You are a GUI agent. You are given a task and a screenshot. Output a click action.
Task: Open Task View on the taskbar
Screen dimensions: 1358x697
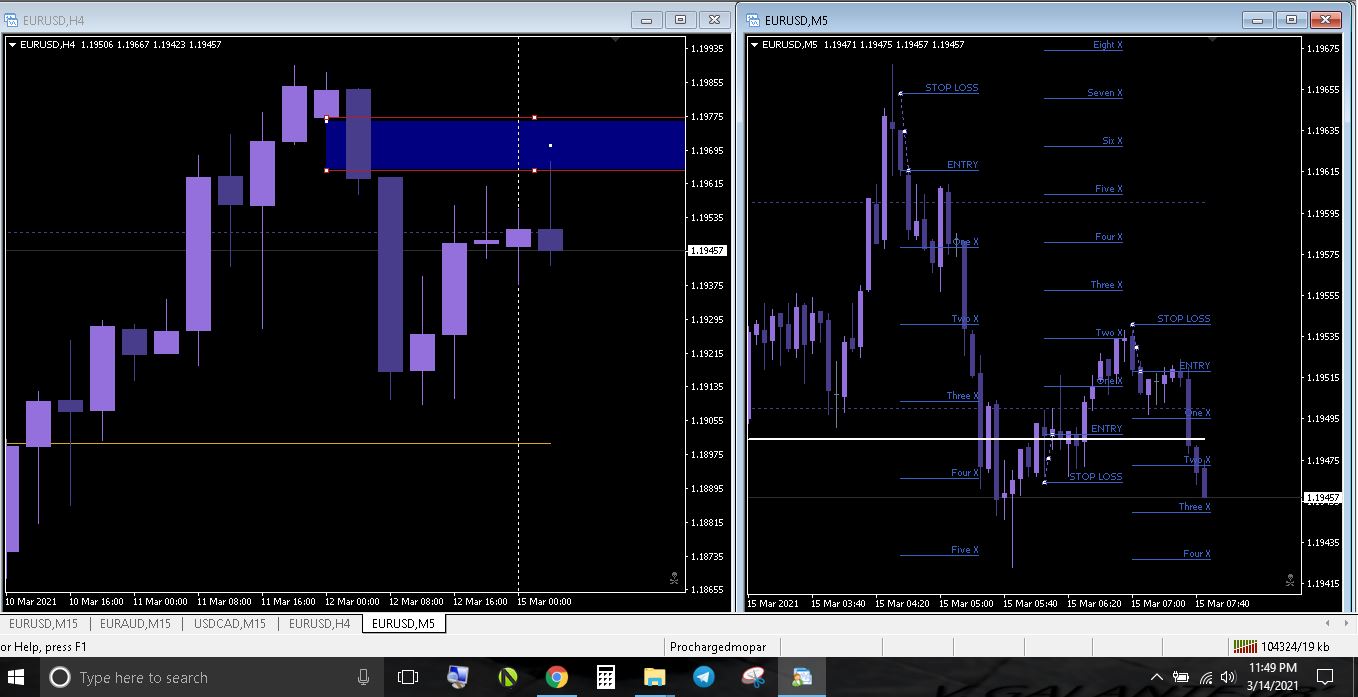pos(408,677)
